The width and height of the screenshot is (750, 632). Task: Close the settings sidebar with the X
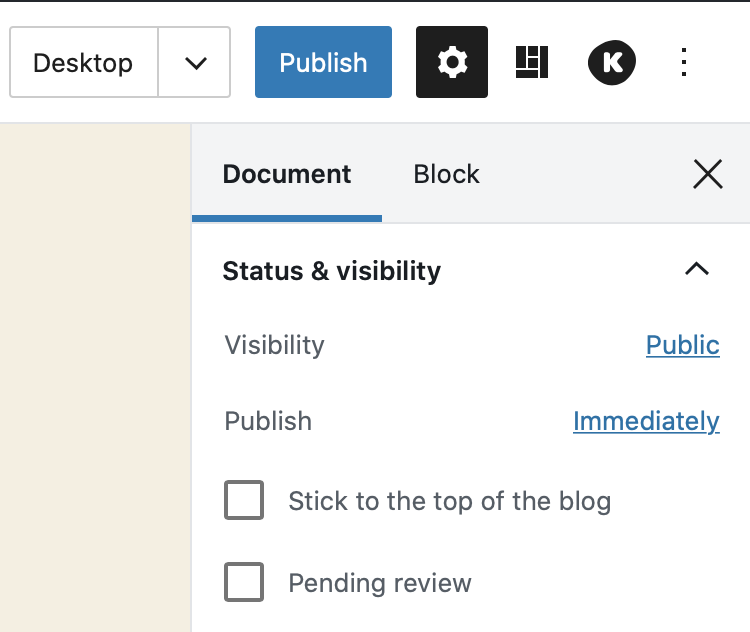[x=707, y=175]
